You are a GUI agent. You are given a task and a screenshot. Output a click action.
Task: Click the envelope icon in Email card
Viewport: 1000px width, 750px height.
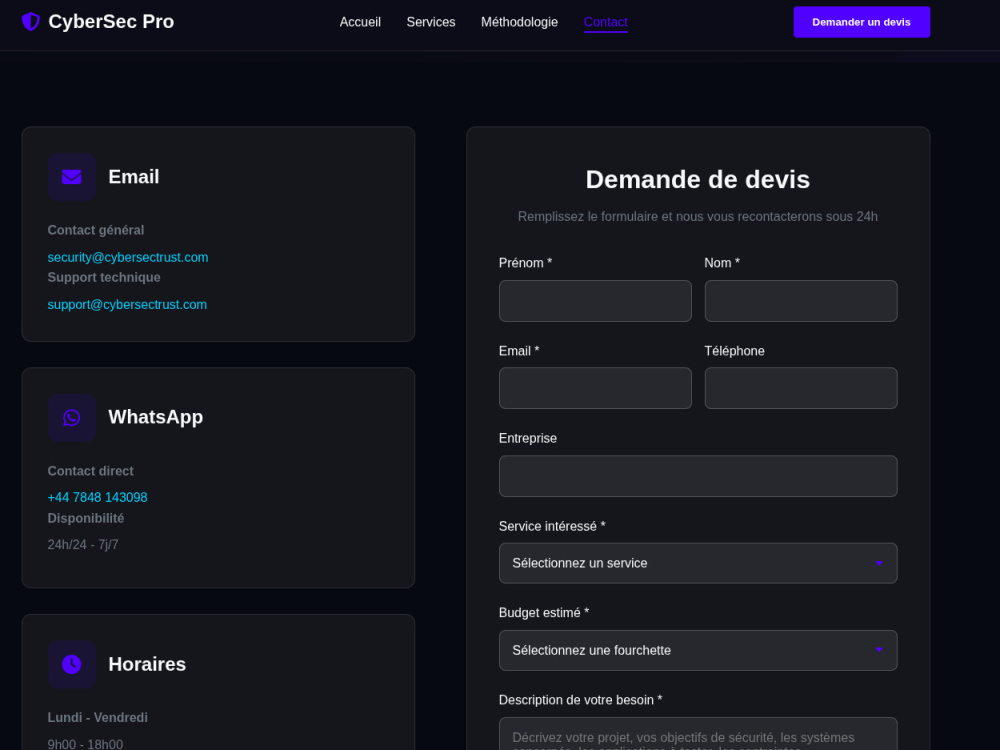coord(71,177)
